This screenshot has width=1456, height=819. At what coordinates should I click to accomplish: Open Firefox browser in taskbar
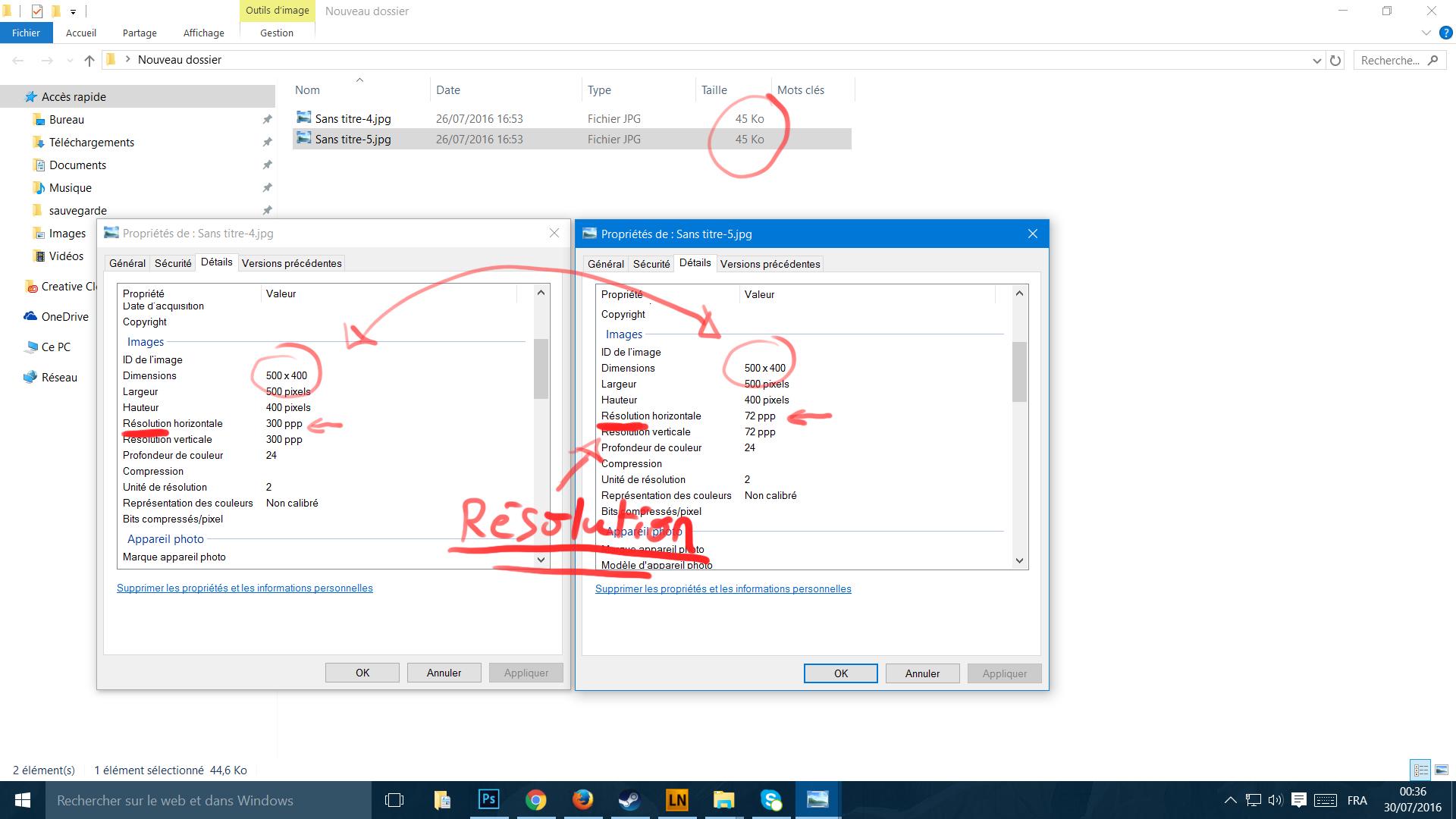coord(582,800)
